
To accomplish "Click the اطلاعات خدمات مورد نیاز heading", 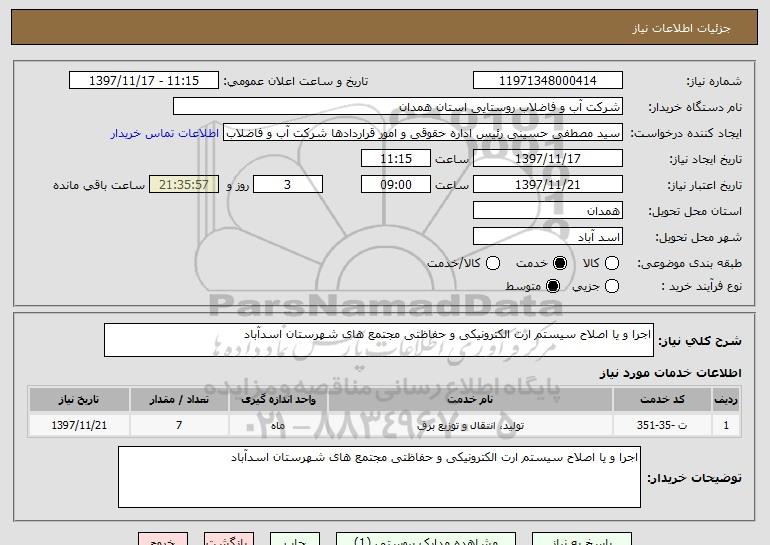I will point(670,373).
